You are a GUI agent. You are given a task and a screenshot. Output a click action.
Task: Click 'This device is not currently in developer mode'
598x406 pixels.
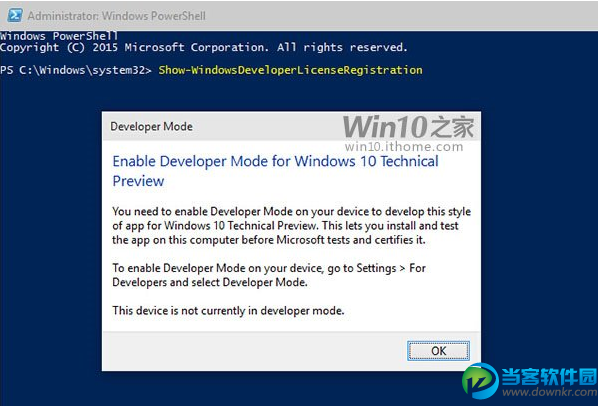click(228, 311)
